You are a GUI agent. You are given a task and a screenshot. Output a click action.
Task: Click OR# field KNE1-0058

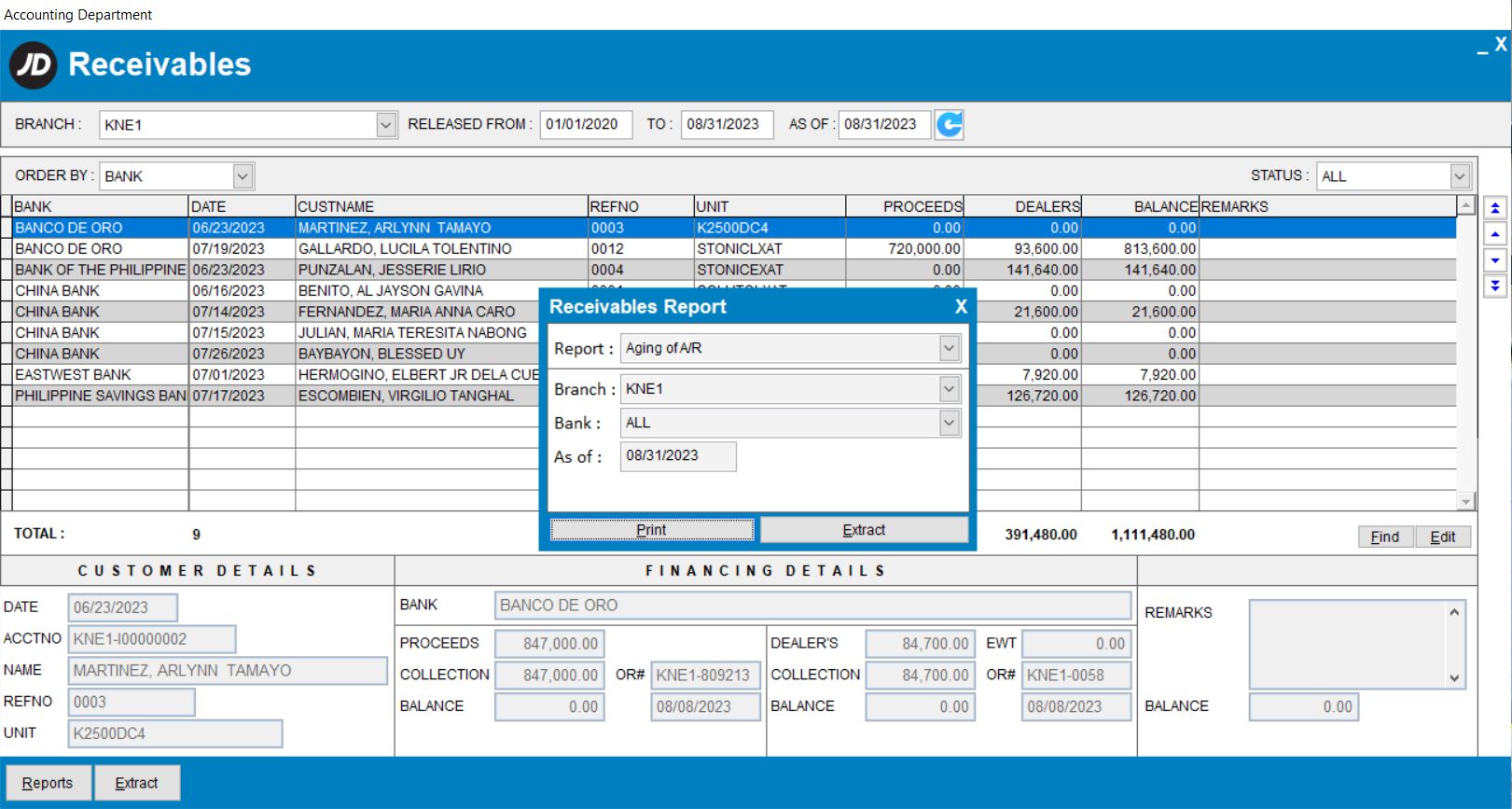click(x=1076, y=676)
